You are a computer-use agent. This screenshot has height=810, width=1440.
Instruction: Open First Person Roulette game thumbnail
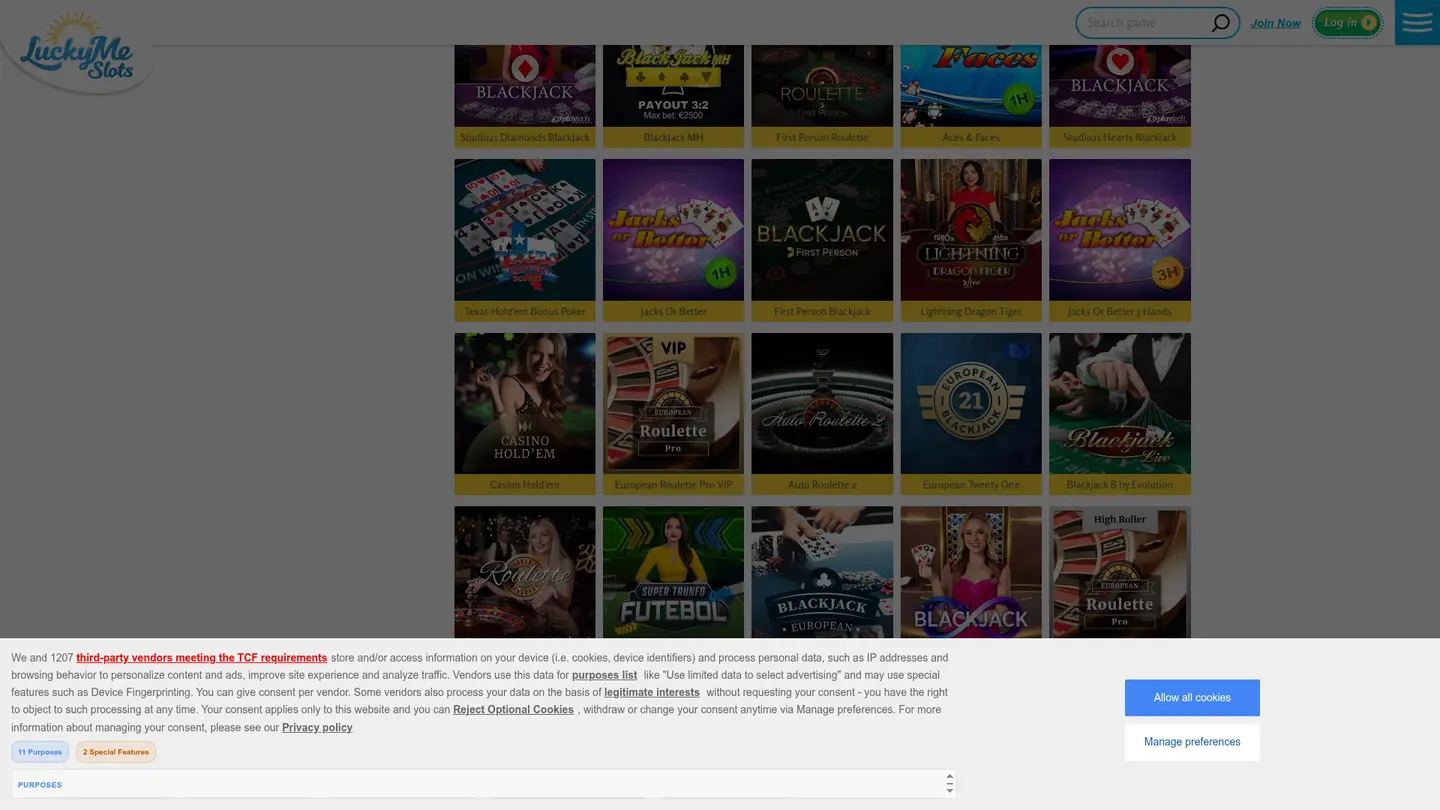pos(822,86)
